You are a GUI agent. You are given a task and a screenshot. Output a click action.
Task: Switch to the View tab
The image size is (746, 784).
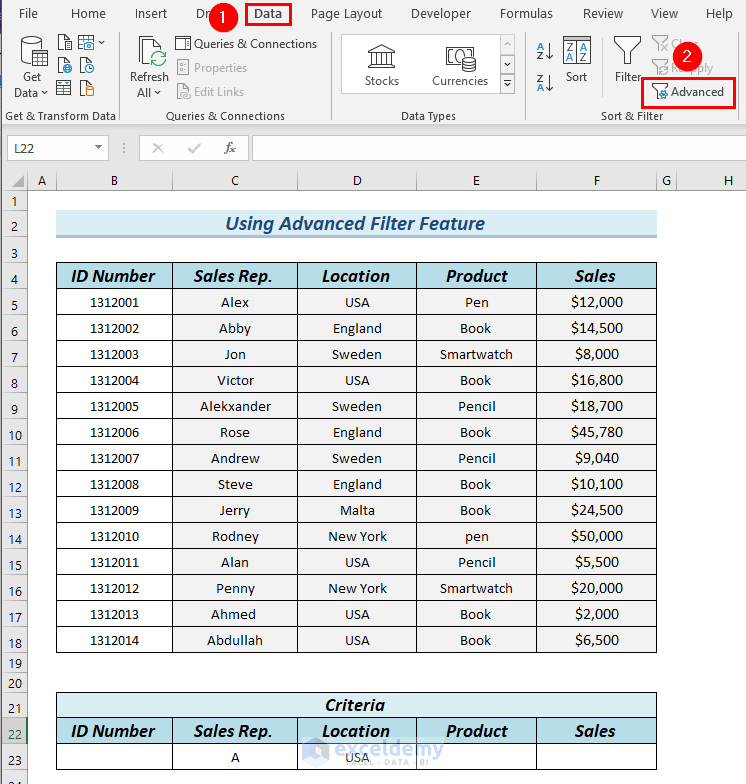664,14
